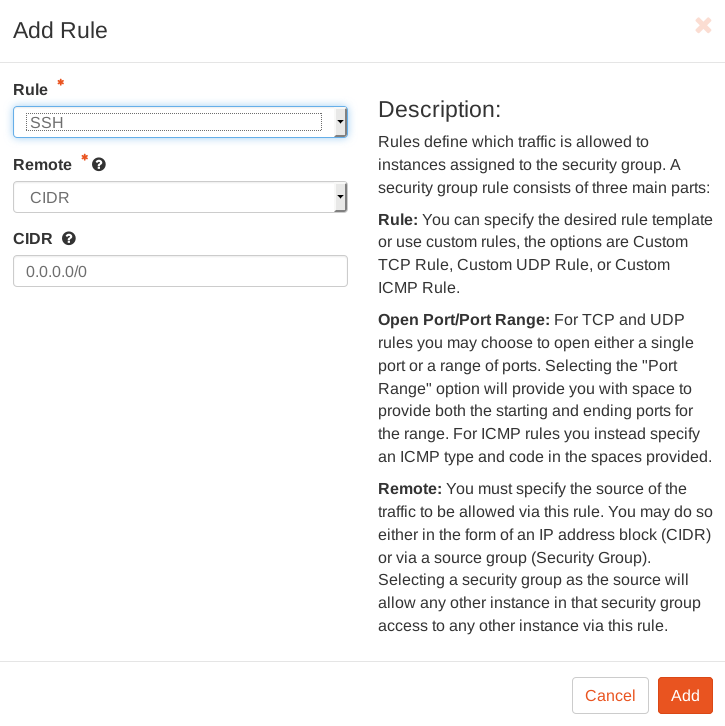The width and height of the screenshot is (725, 726).
Task: Click the Remote field help icon
Action: pos(99,165)
